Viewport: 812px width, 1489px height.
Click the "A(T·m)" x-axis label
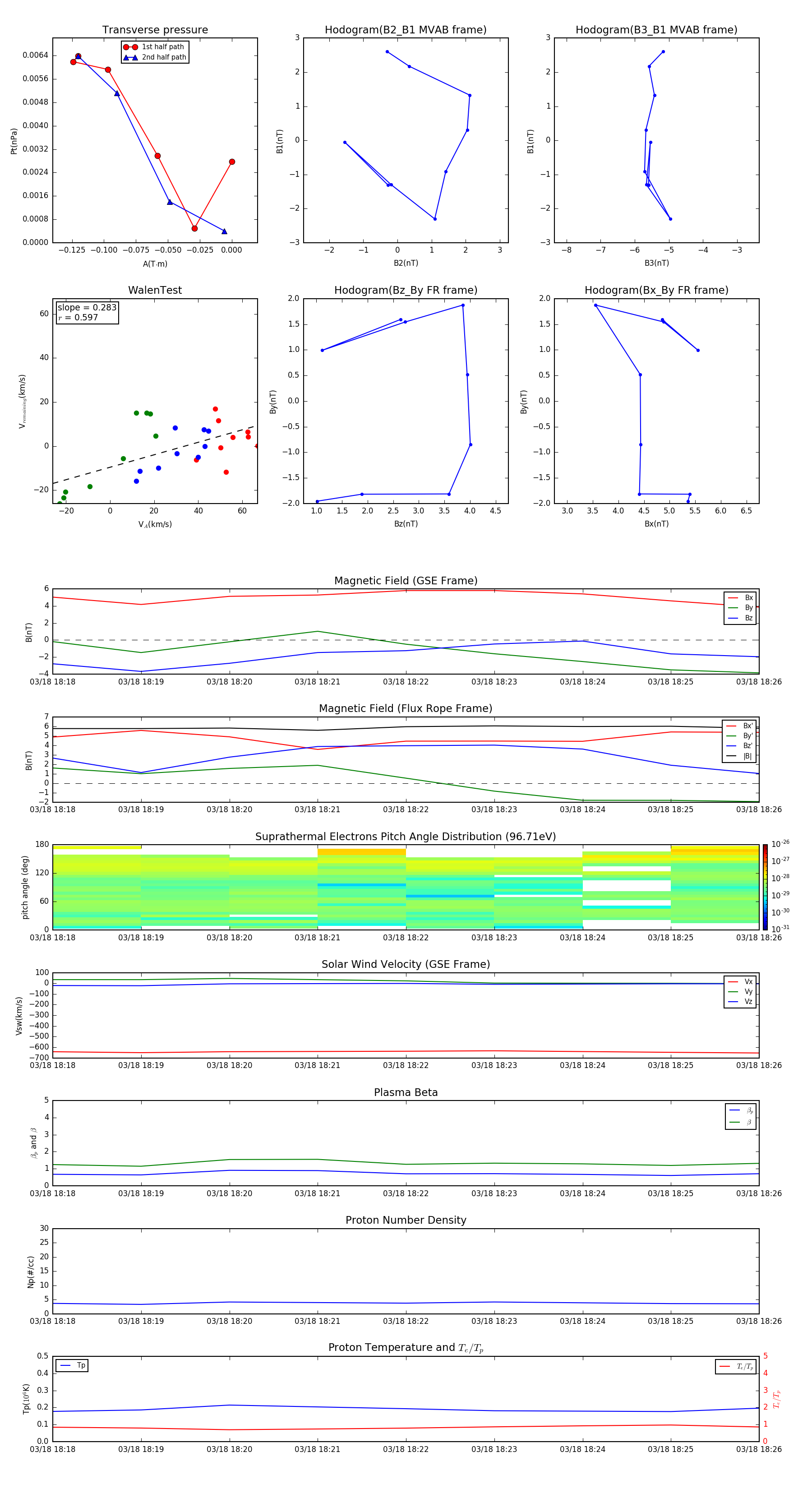(x=155, y=264)
